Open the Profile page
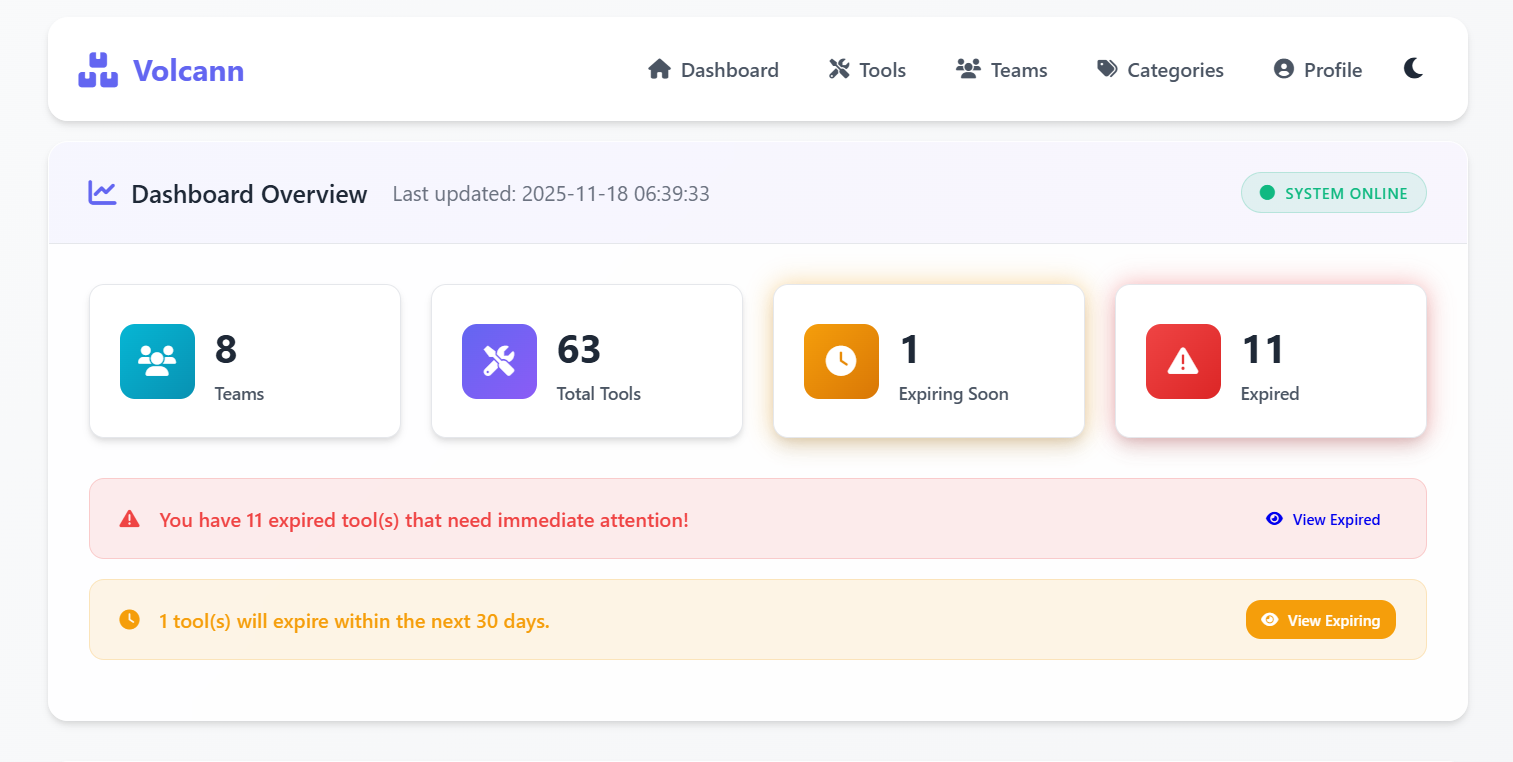Screen dimensions: 1513x762 click(1317, 70)
